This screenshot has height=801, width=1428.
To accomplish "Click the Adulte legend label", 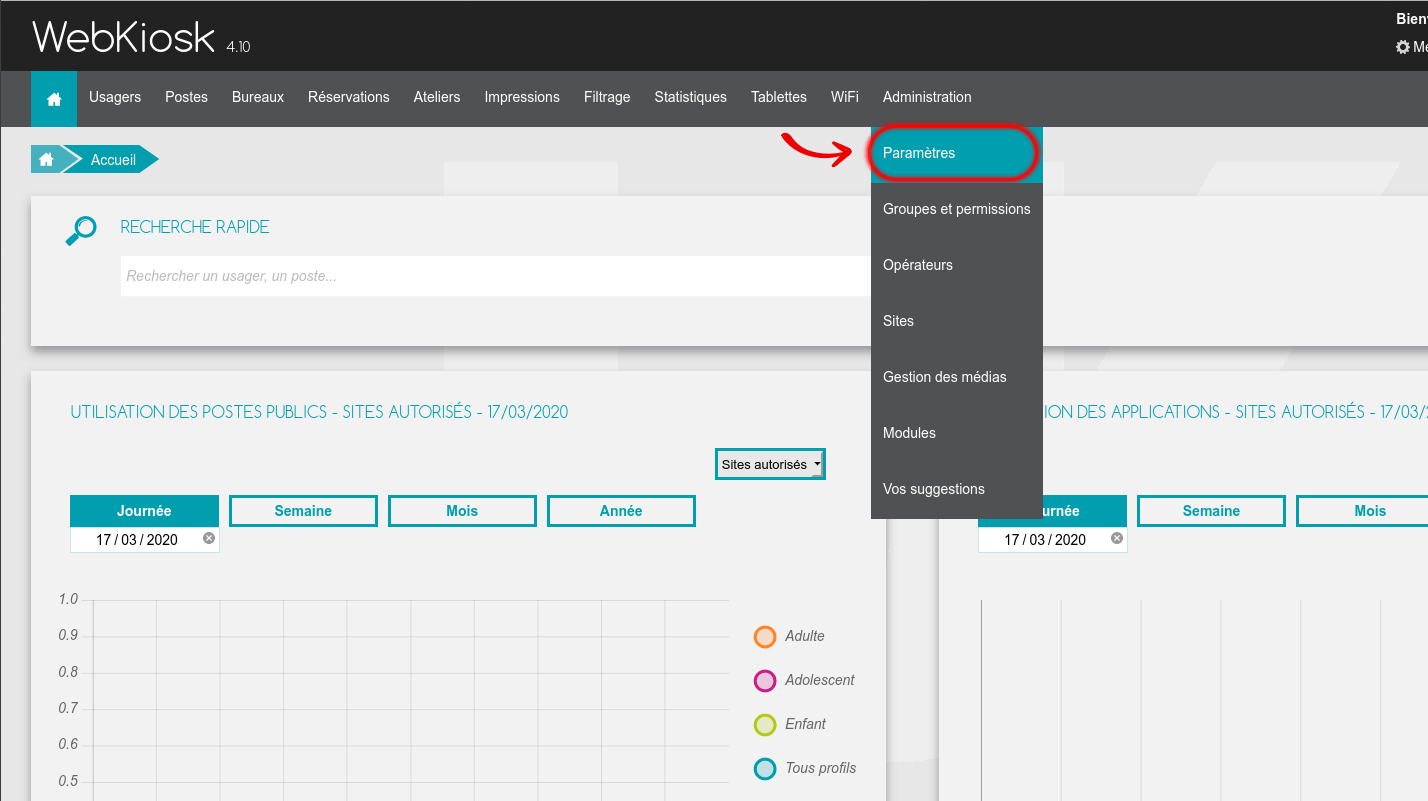I will pos(805,636).
